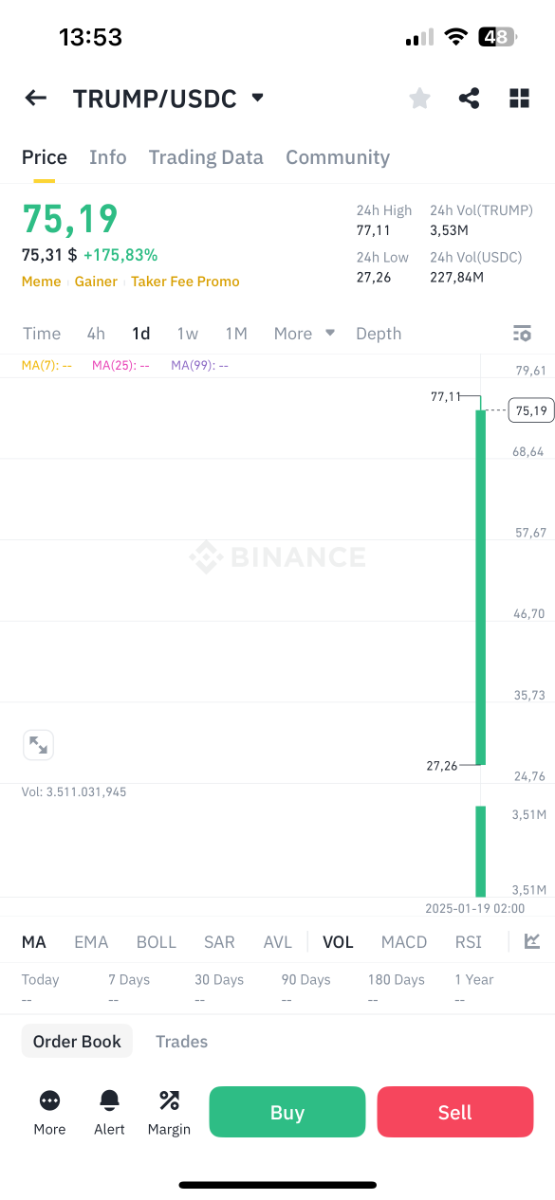Viewport: 555px width, 1200px height.
Task: Open the indicator chart icon after RSI
Action: click(x=532, y=941)
